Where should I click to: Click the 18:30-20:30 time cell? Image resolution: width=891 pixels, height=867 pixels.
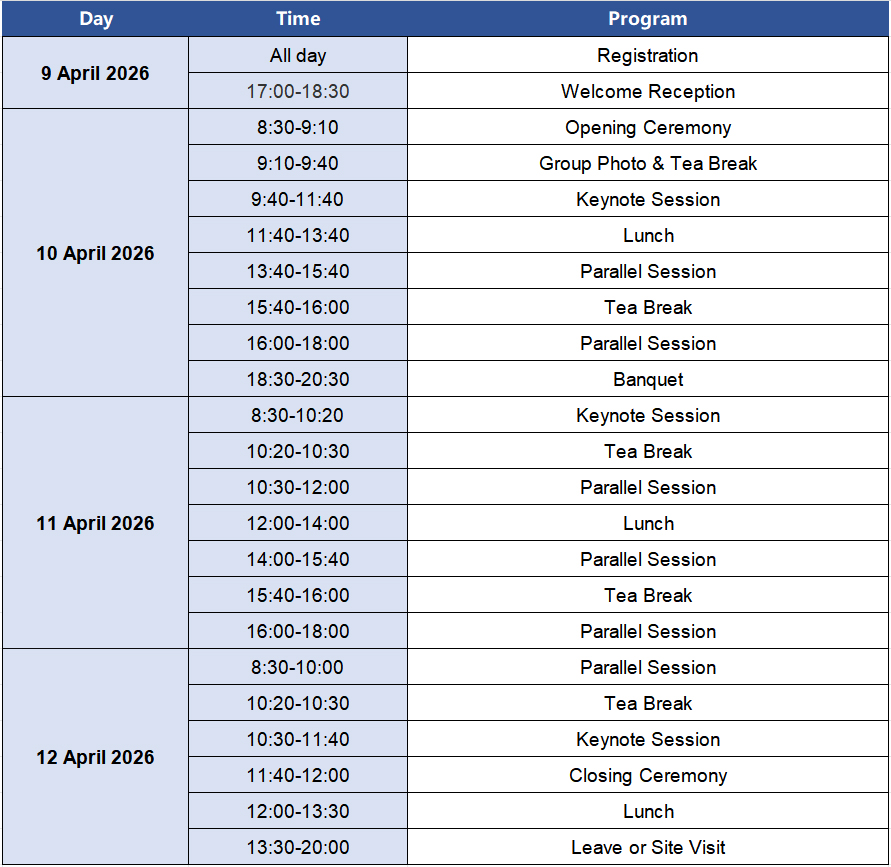(x=298, y=379)
